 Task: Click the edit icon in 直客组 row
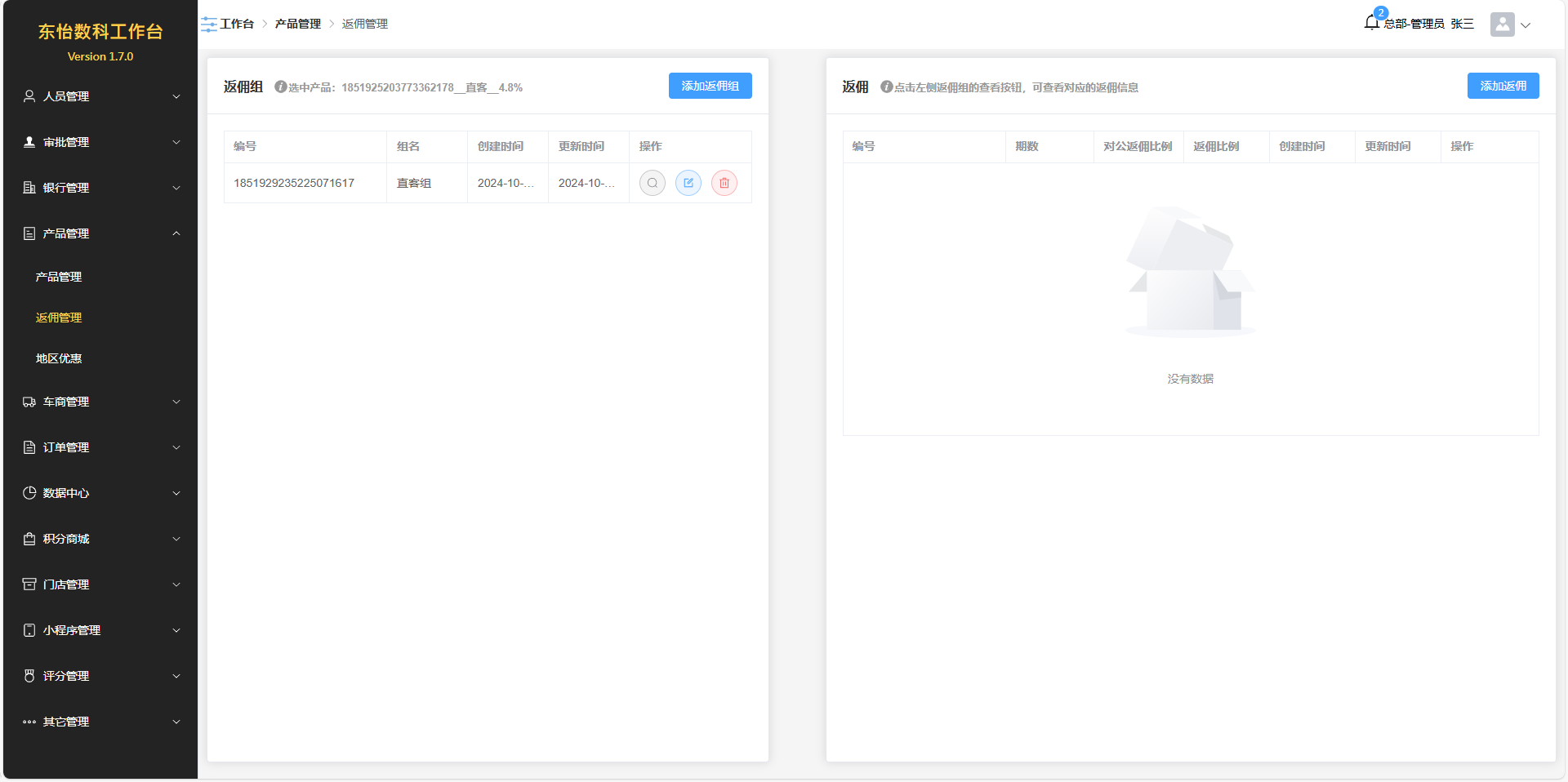click(x=688, y=183)
